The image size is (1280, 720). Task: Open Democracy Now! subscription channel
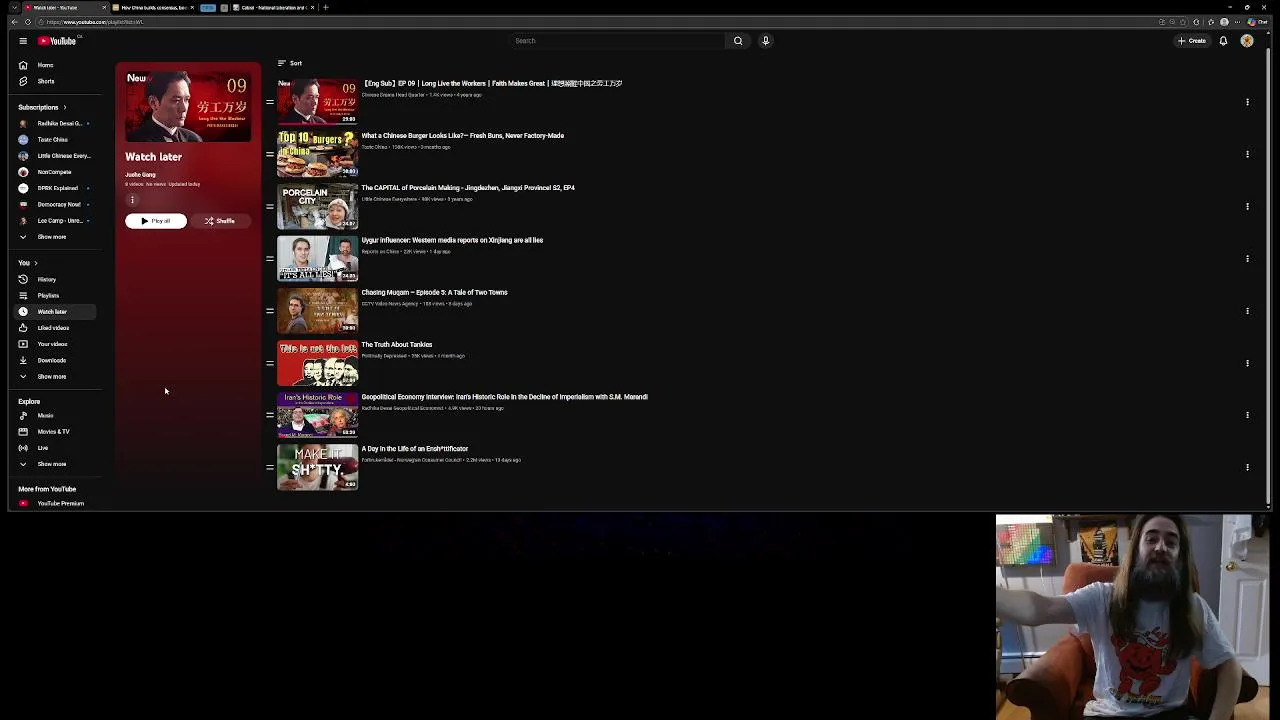coord(56,204)
